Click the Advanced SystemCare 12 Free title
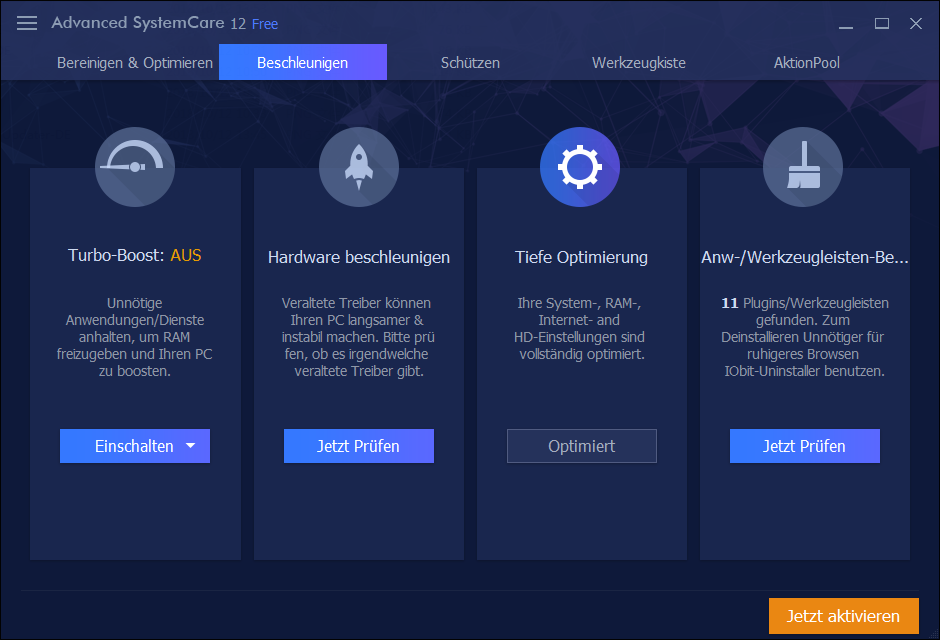Viewport: 940px width, 640px height. (165, 23)
